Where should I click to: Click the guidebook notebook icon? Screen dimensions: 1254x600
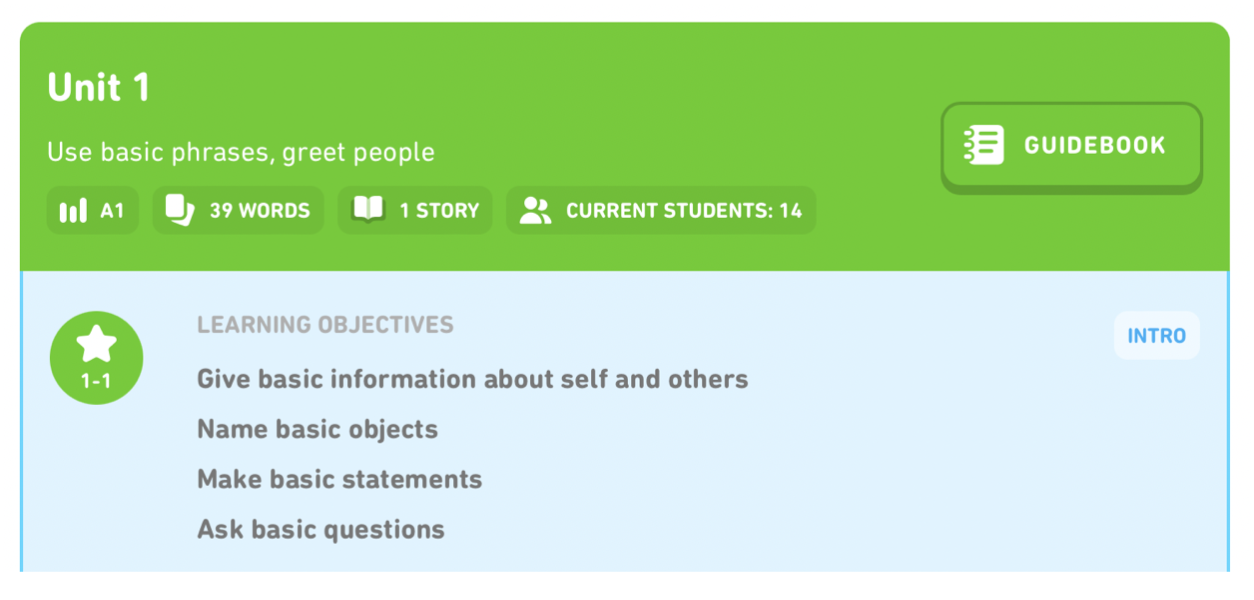pos(983,145)
